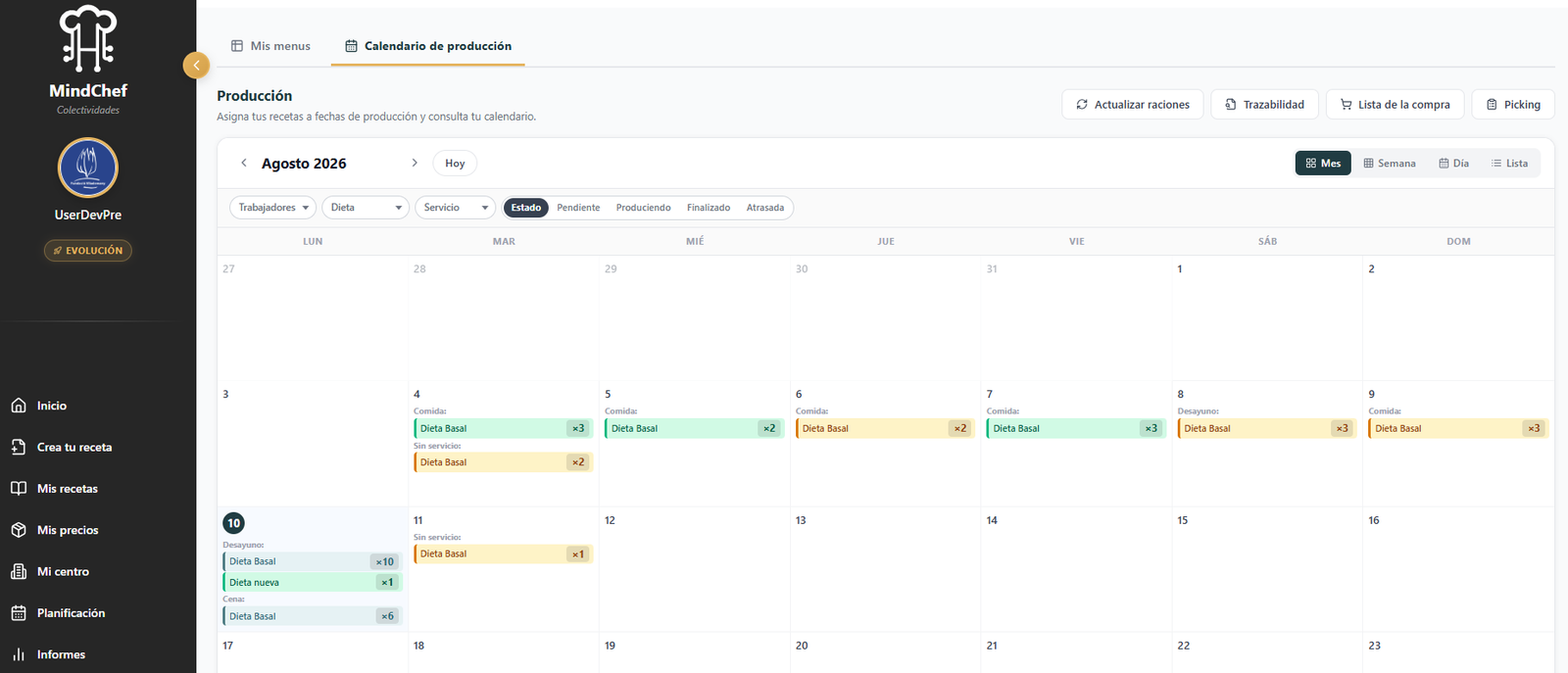Viewport: 1568px width, 673px height.
Task: Filter by Produciendo status
Action: (643, 208)
